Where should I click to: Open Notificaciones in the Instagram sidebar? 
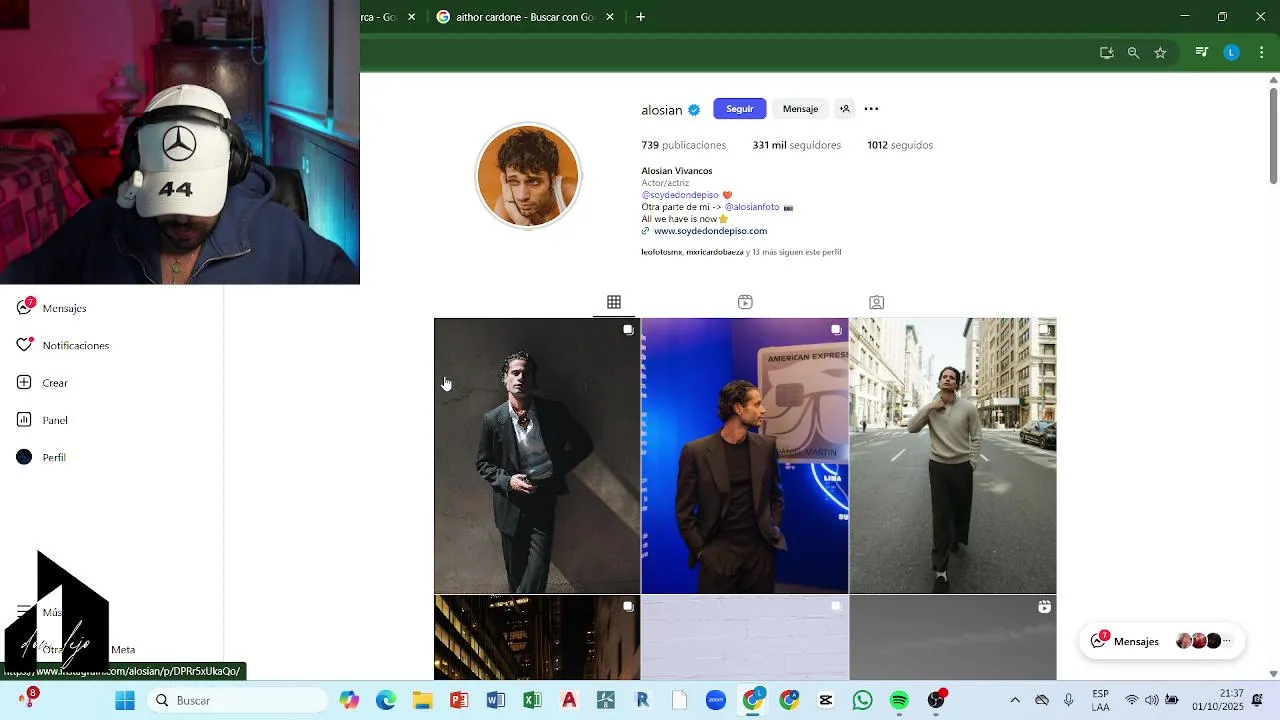pos(63,345)
